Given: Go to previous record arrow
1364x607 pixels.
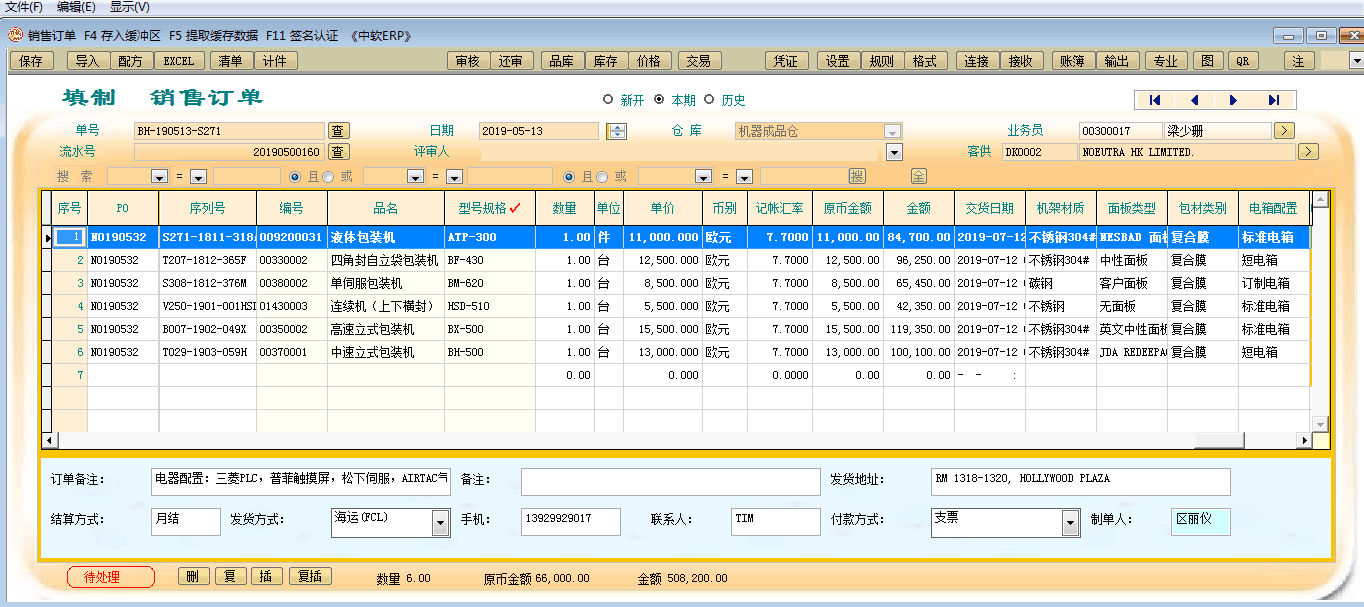Looking at the screenshot, I should click(1195, 100).
